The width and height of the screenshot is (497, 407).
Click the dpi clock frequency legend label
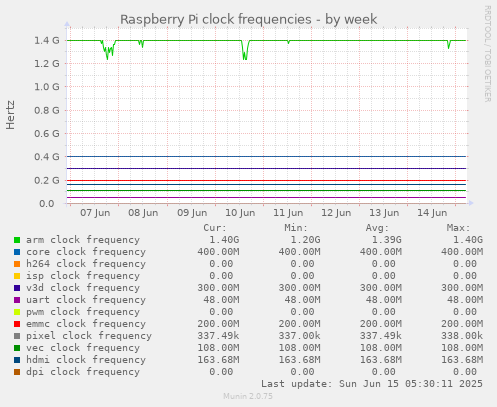tap(83, 372)
